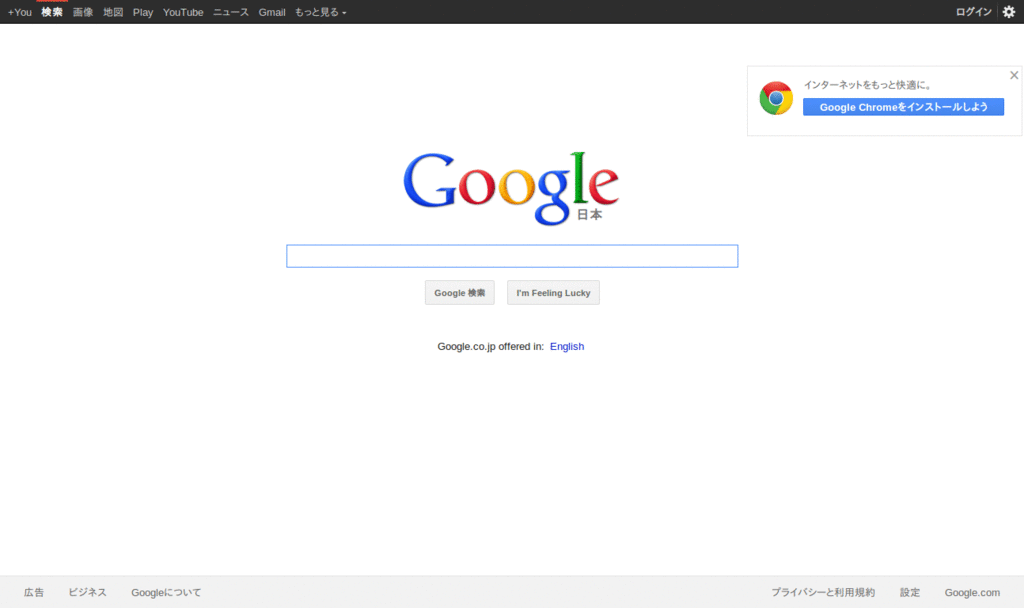The image size is (1024, 608).
Task: Open Gmail in top bar
Action: pos(272,12)
